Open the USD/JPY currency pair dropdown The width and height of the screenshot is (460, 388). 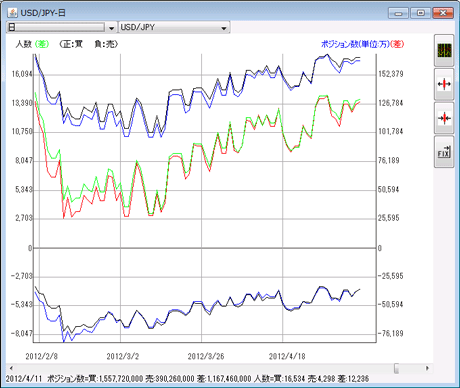[x=174, y=27]
